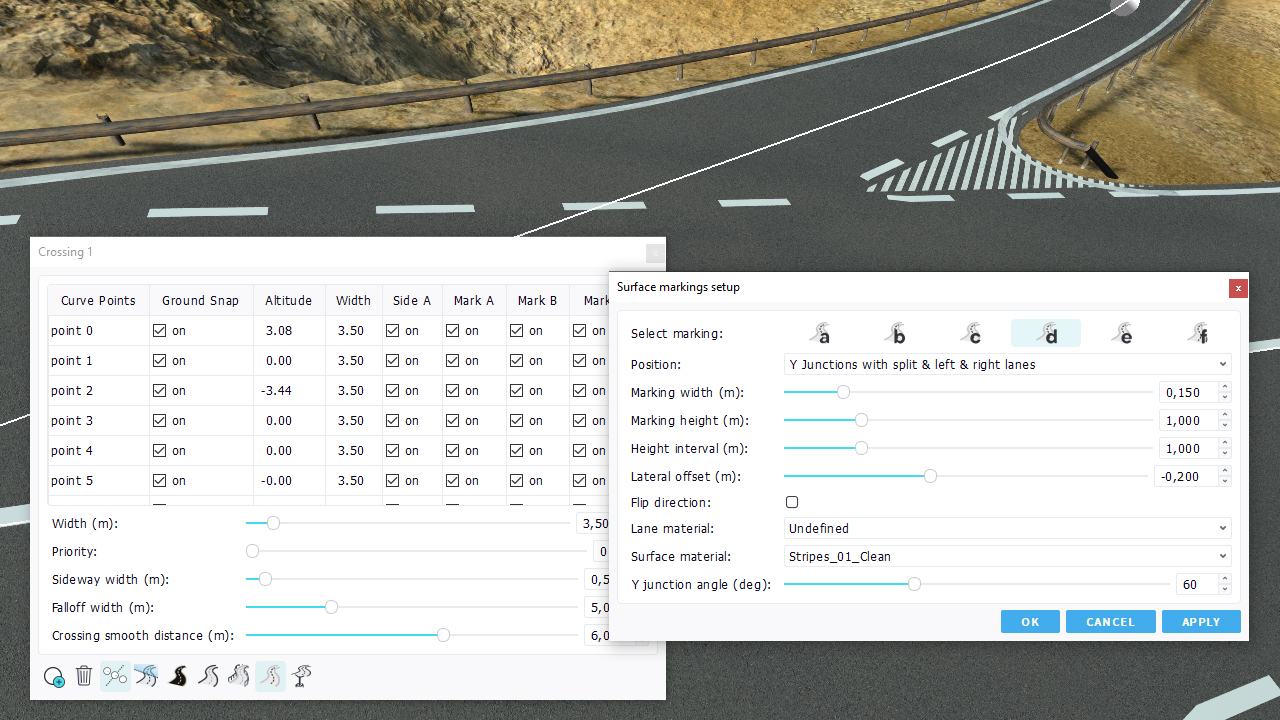
Task: Open the Surface material dropdown
Action: coord(1007,556)
